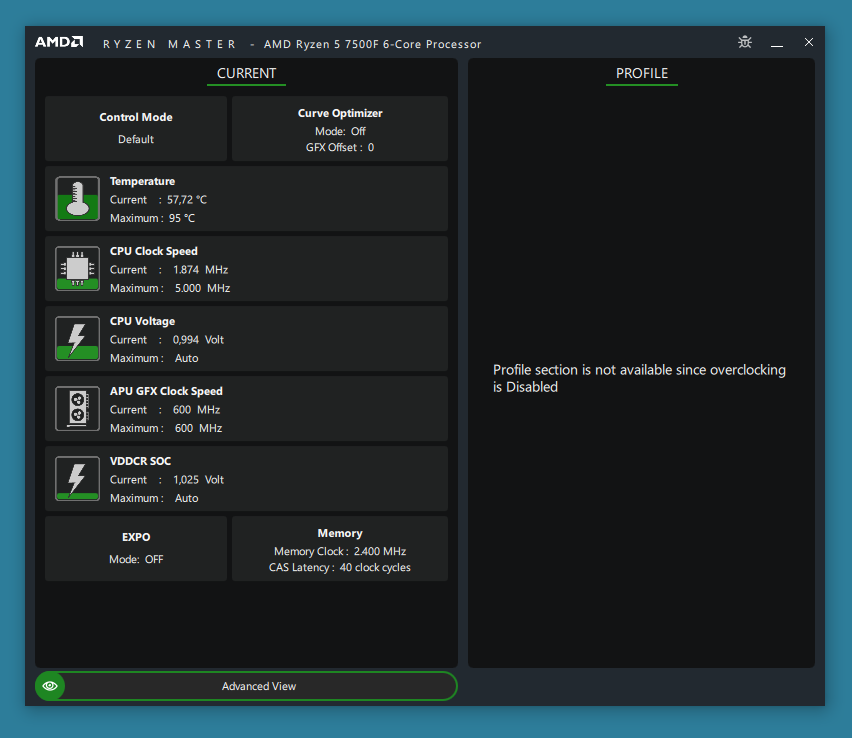Click the 'VDDCR SOC' heading text
852x738 pixels.
140,461
